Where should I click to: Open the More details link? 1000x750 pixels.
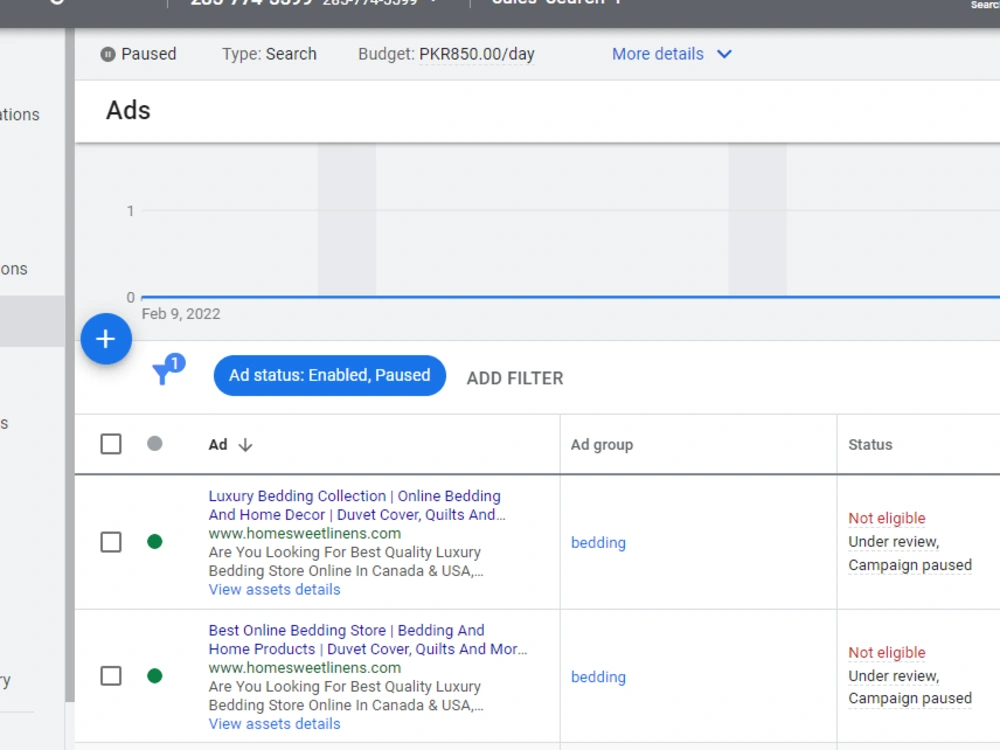[x=658, y=54]
